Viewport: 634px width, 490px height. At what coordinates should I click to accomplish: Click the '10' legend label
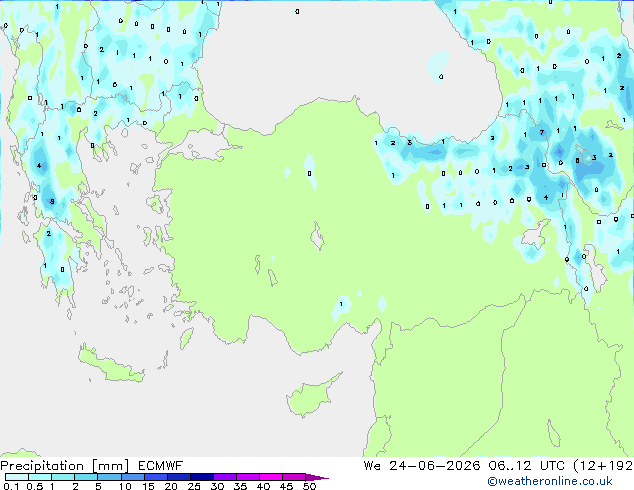coord(125,486)
